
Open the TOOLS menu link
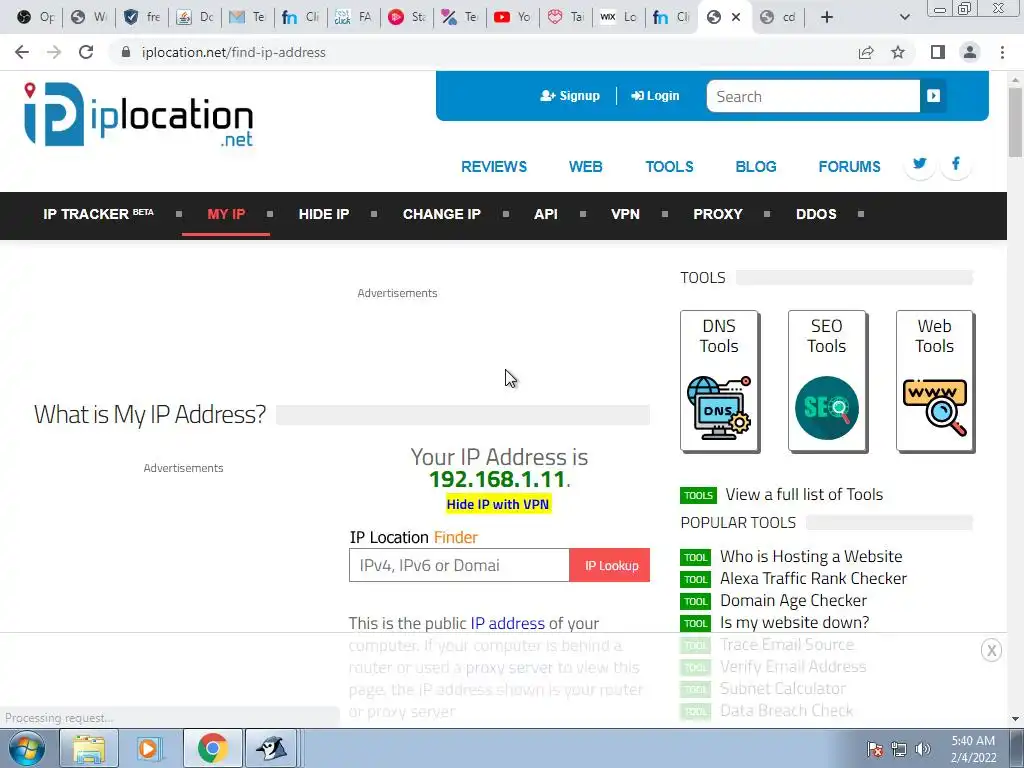pos(669,167)
